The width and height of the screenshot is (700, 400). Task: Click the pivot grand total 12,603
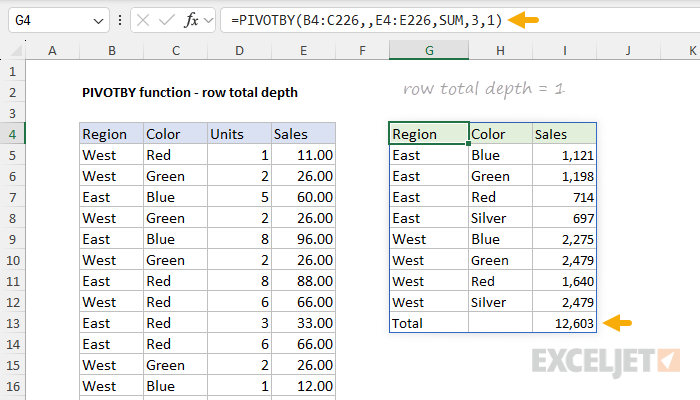click(x=564, y=323)
